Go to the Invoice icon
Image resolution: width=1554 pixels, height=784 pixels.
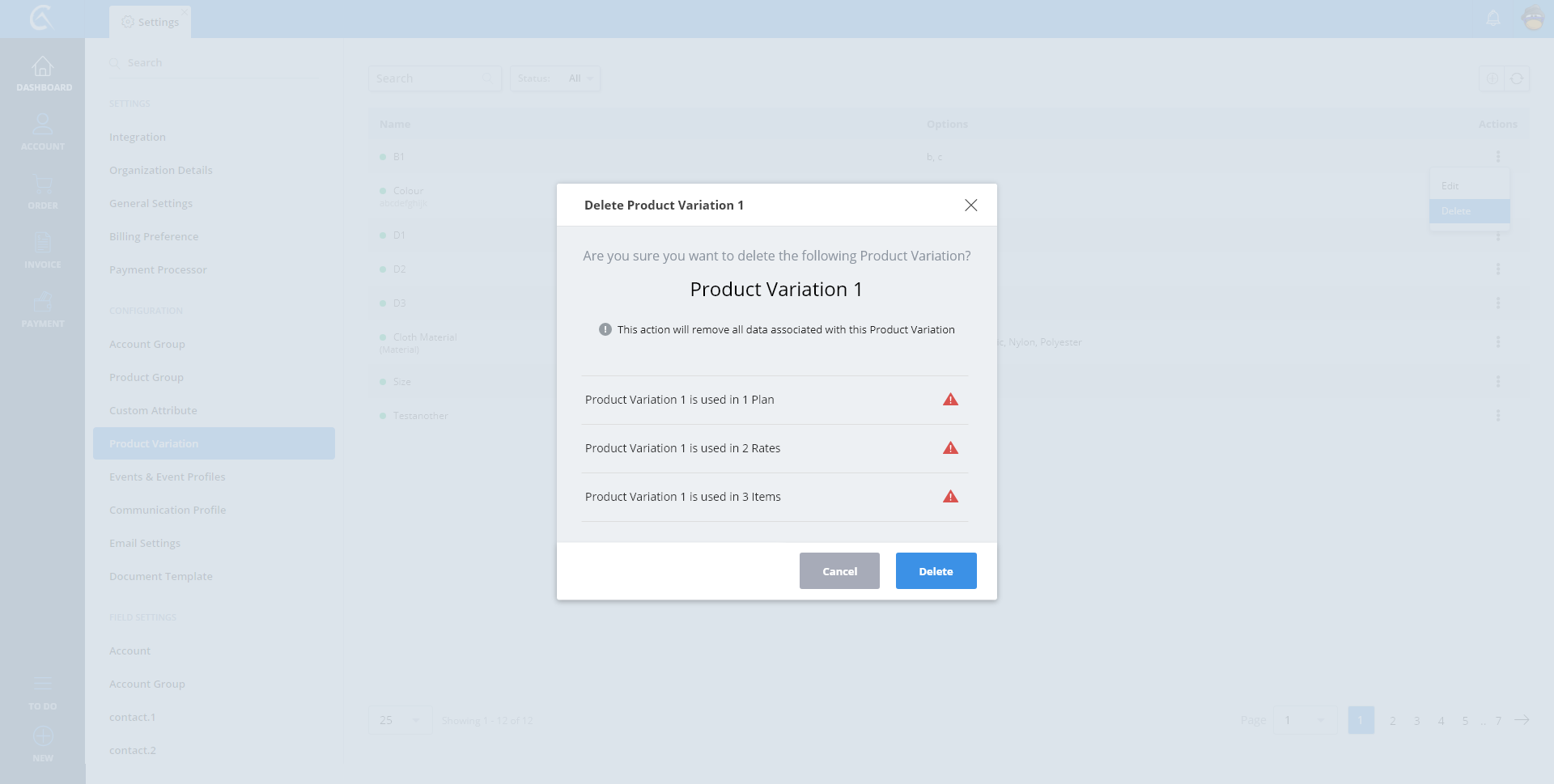pyautogui.click(x=43, y=243)
